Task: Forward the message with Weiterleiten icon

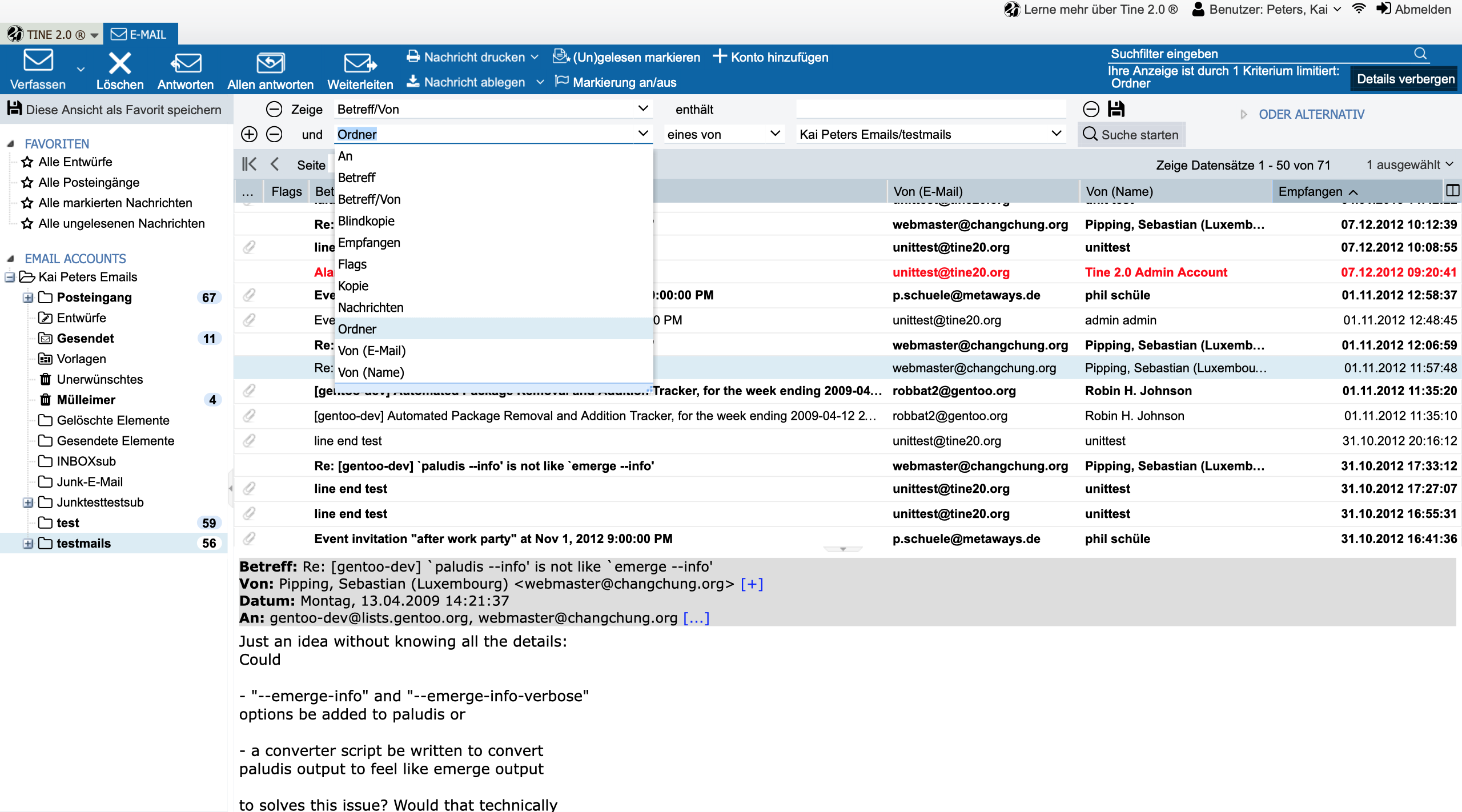Action: [x=360, y=63]
